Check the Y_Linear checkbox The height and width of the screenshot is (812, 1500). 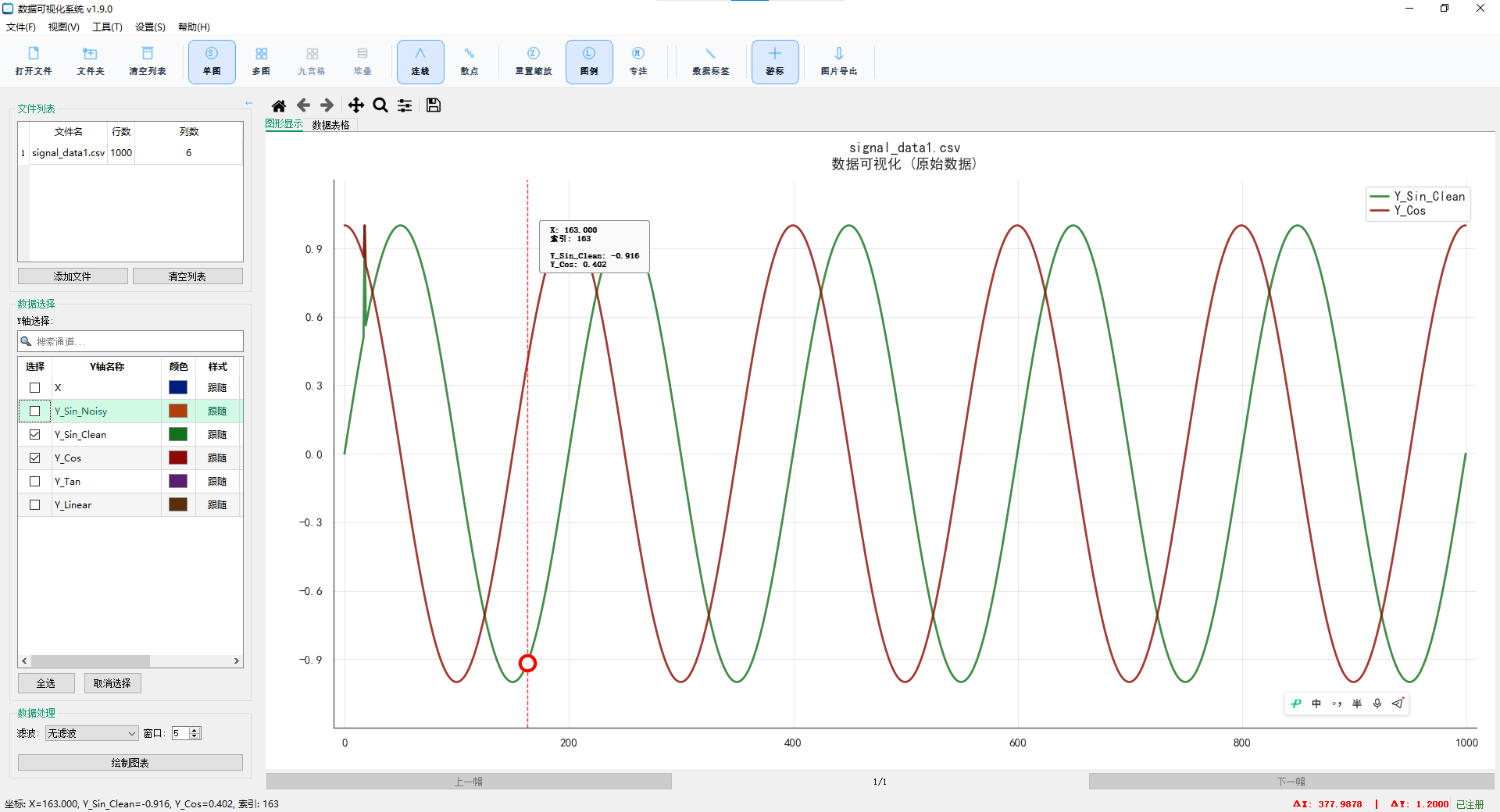point(34,505)
